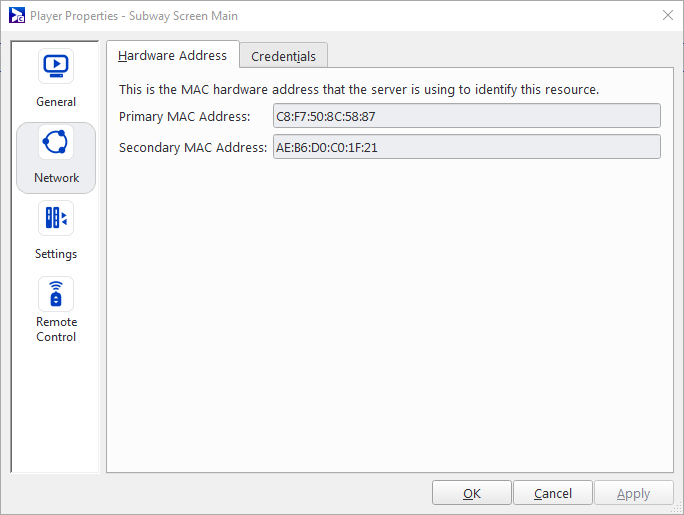
Task: Open the General section icon
Action: pos(56,67)
